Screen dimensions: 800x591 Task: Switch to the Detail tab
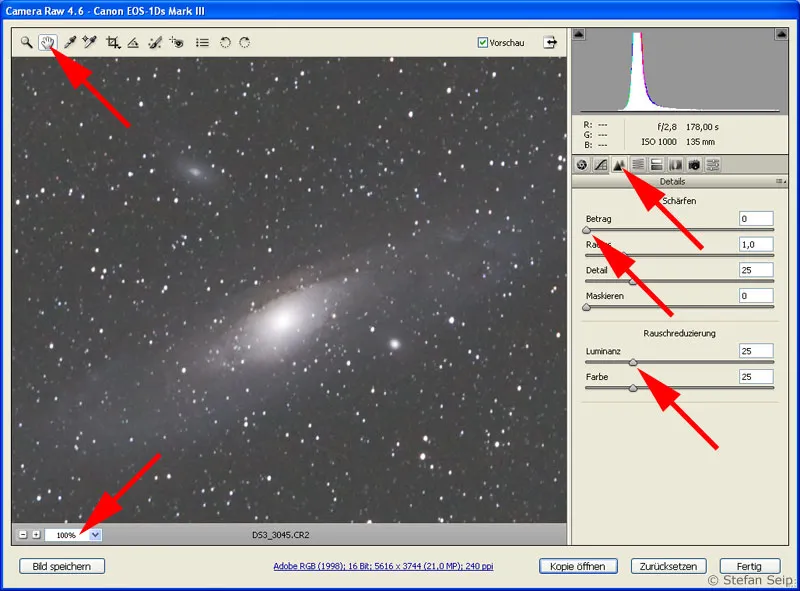tap(619, 165)
